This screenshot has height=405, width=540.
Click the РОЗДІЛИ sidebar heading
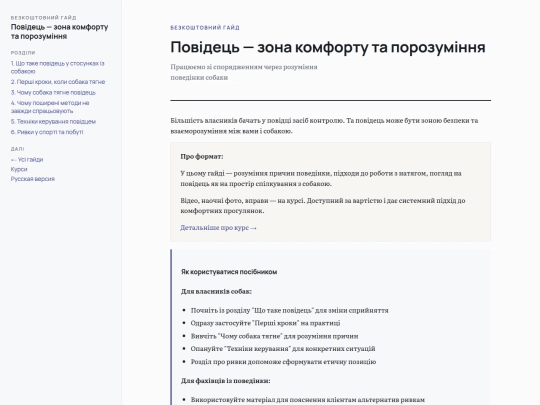[23, 53]
